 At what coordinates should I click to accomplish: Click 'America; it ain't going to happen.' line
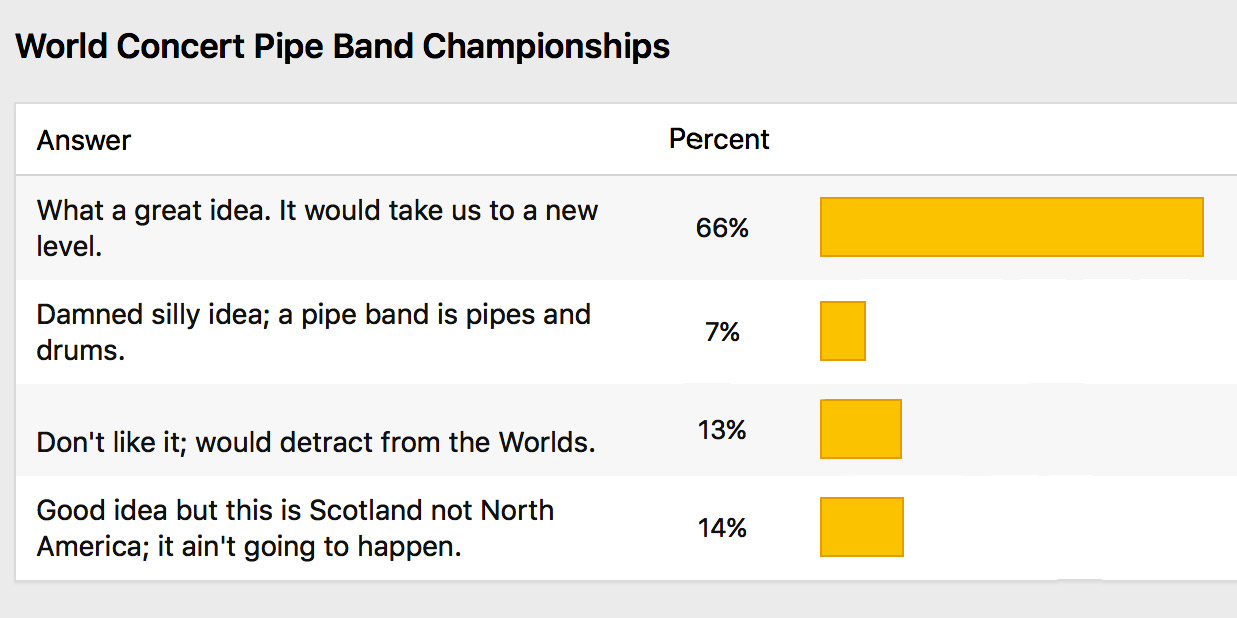pos(249,547)
